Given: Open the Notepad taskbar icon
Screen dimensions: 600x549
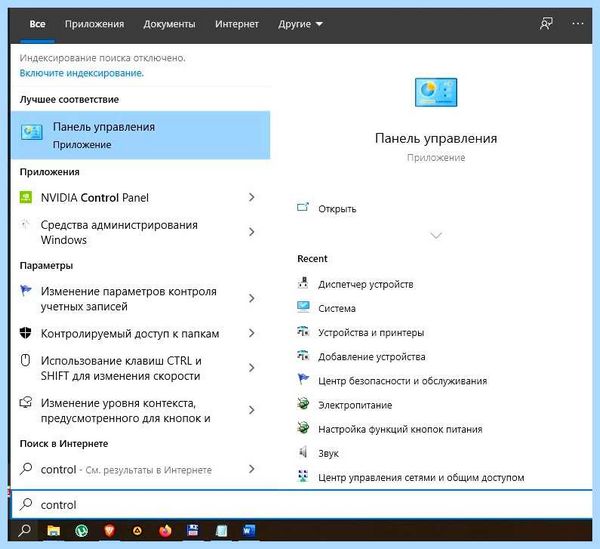Looking at the screenshot, I should pos(221,530).
